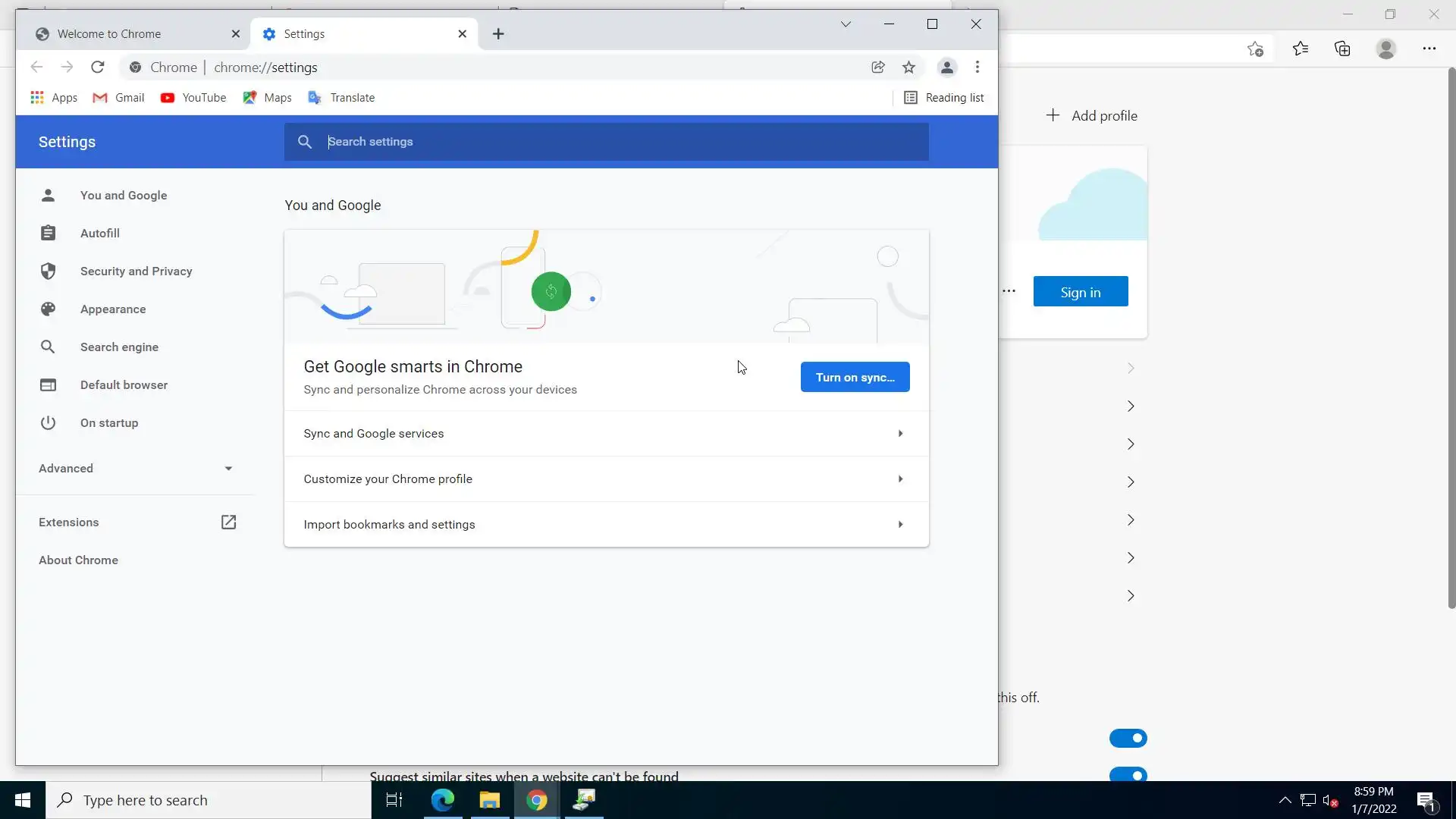Toggle suggest similar sites switch
The image size is (1456, 819).
(1128, 774)
